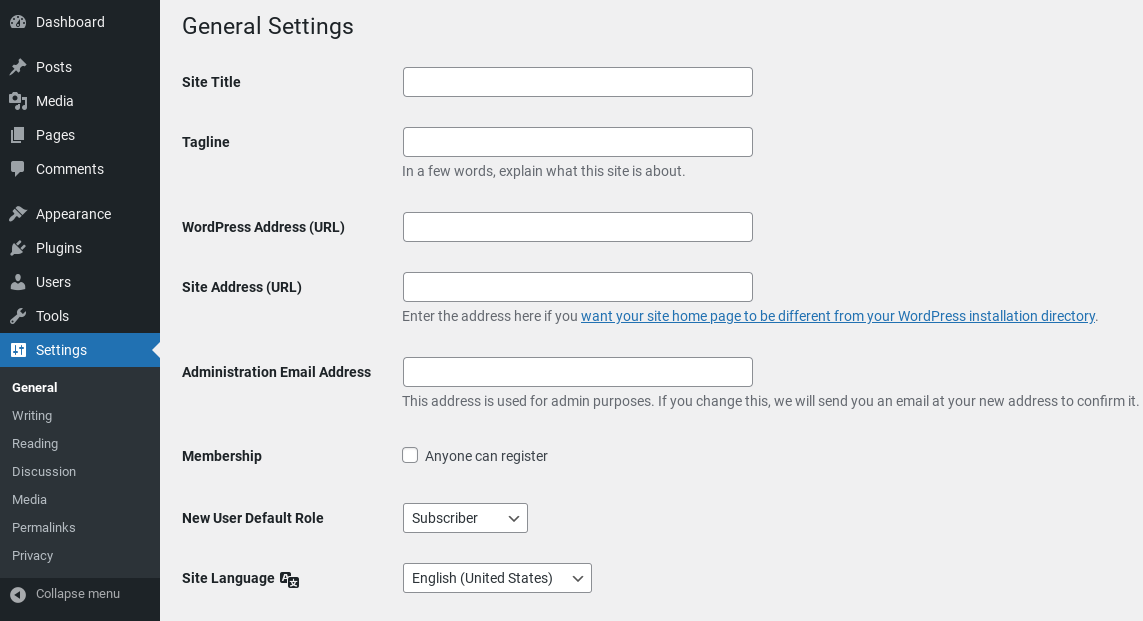Select the Discussion settings submenu item

tap(44, 471)
